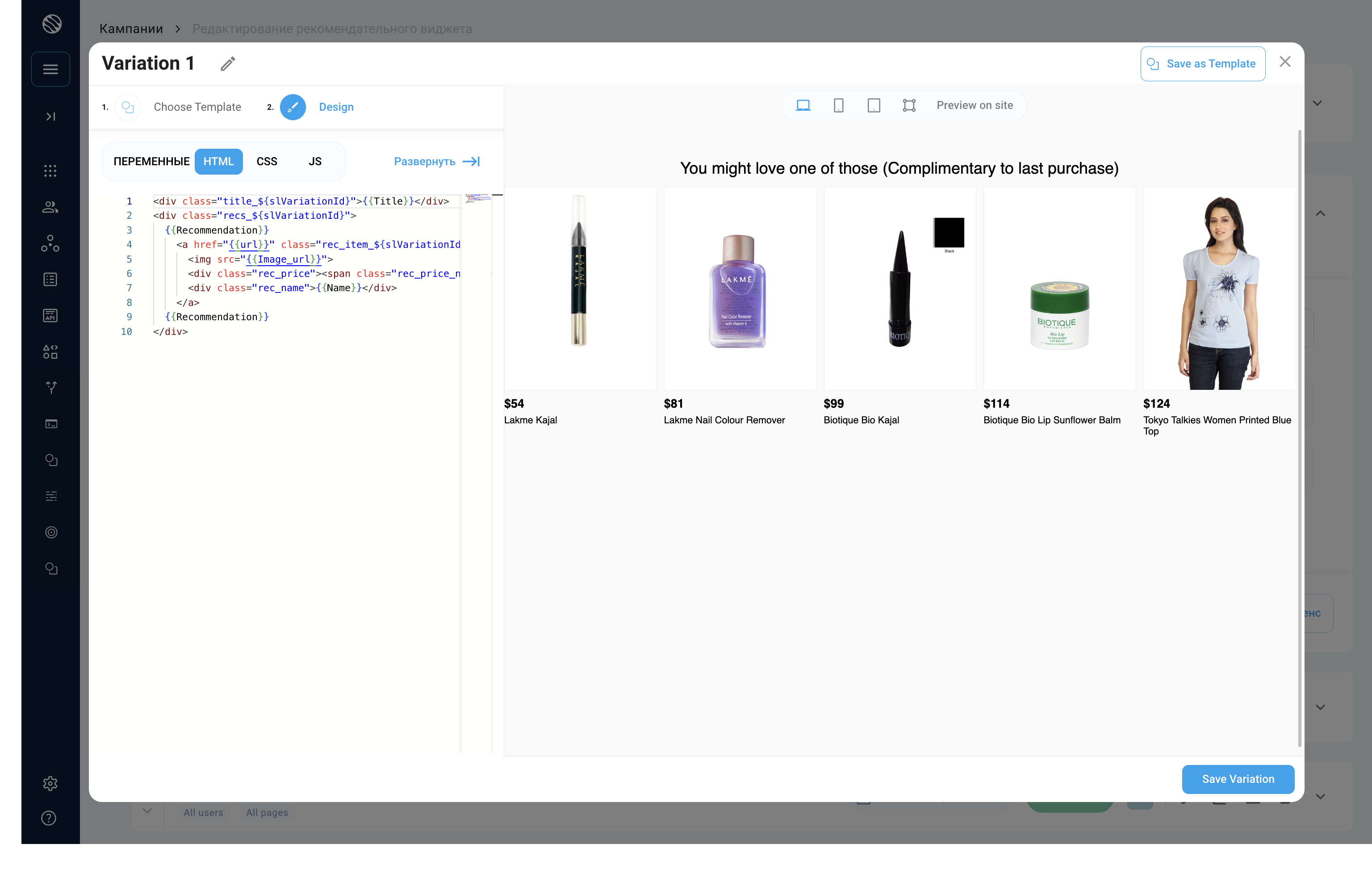Click the fullscreen frame preview icon

coord(909,105)
